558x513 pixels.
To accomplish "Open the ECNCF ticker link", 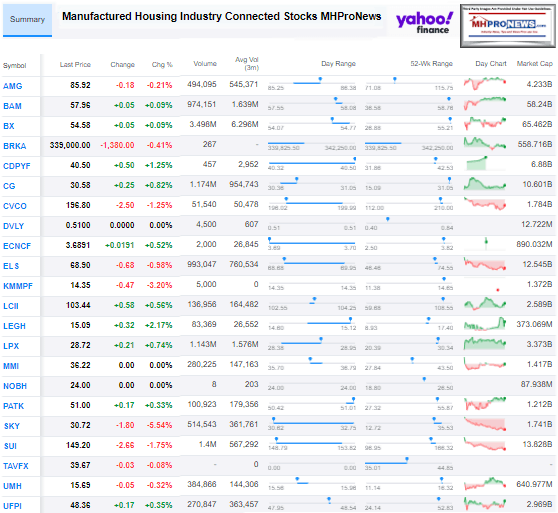I will tap(17, 246).
